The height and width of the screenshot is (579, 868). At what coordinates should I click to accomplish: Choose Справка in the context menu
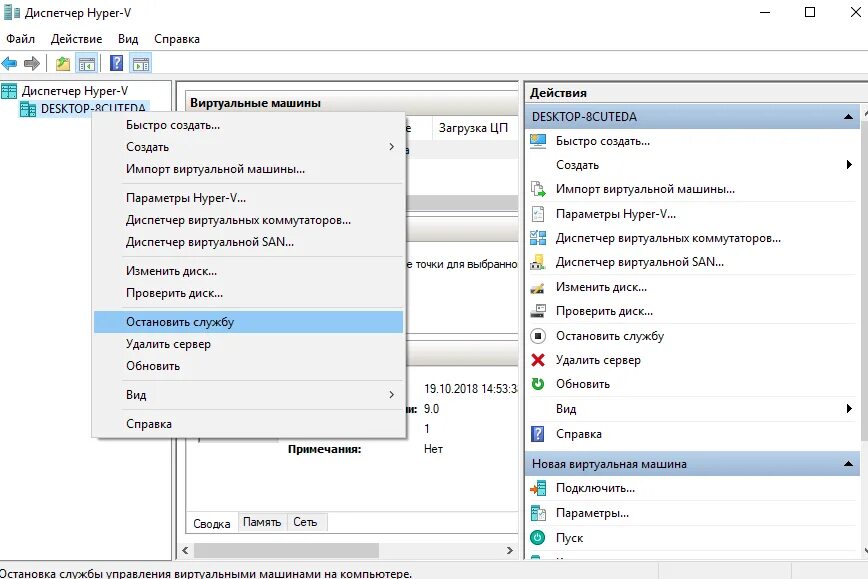(249, 424)
